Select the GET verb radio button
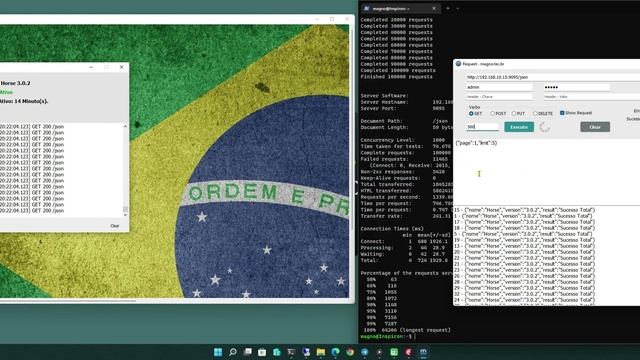This screenshot has width=640, height=360. pos(471,113)
